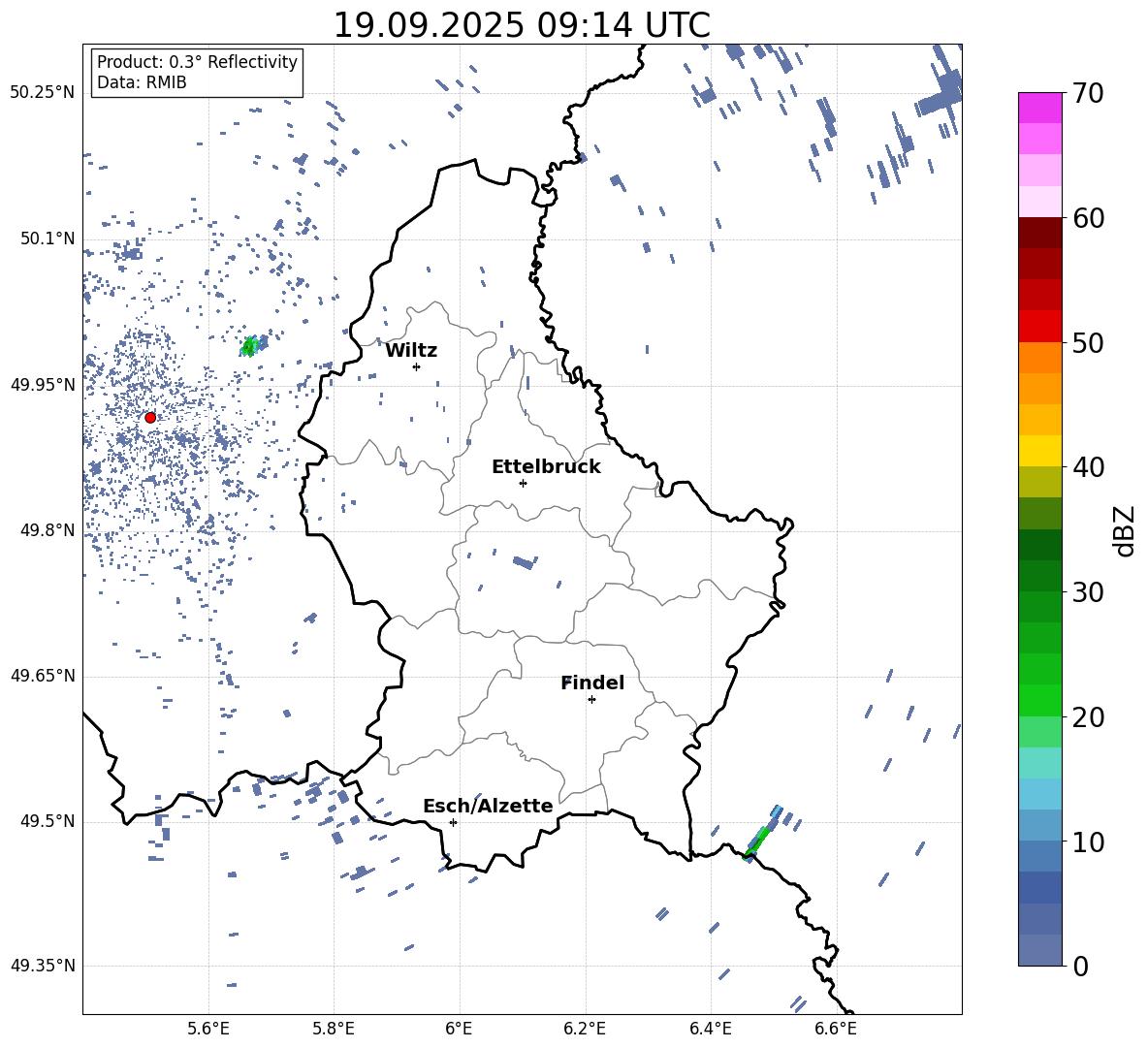Image resolution: width=1148 pixels, height=1048 pixels.
Task: Click the Findel station cross marker
Action: (591, 699)
